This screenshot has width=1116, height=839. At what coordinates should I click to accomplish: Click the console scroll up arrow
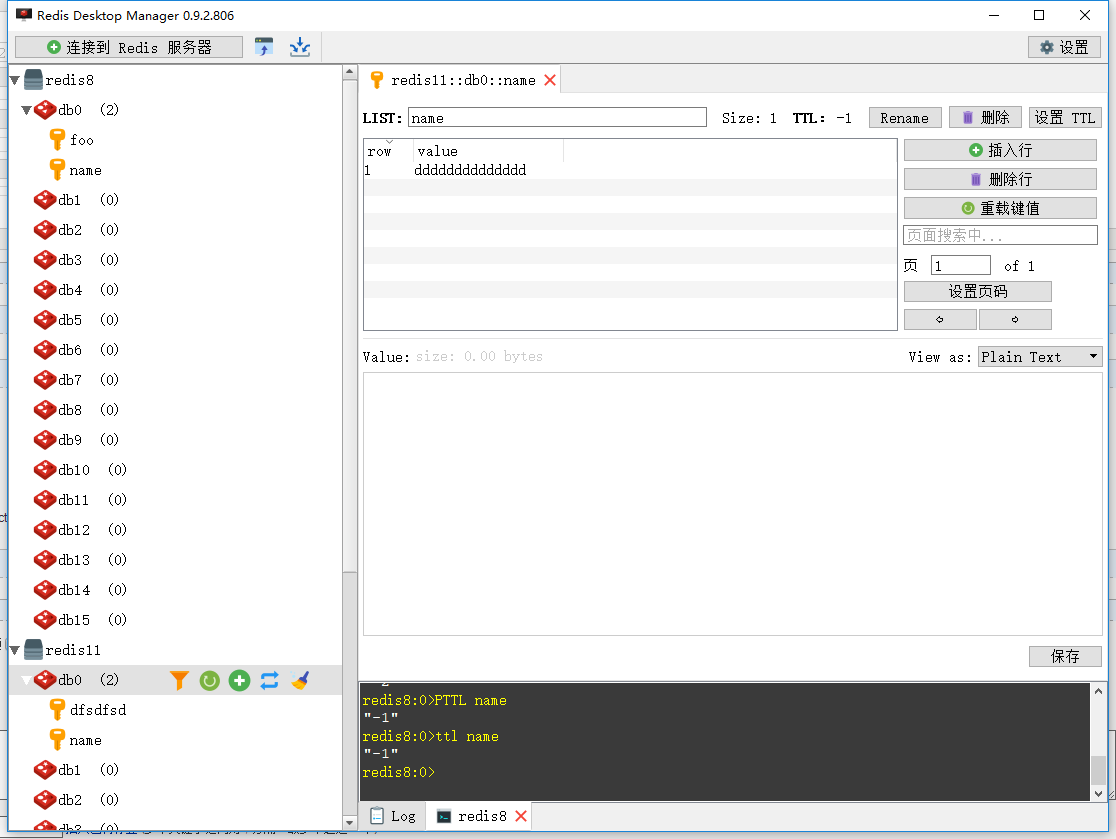(x=1098, y=691)
